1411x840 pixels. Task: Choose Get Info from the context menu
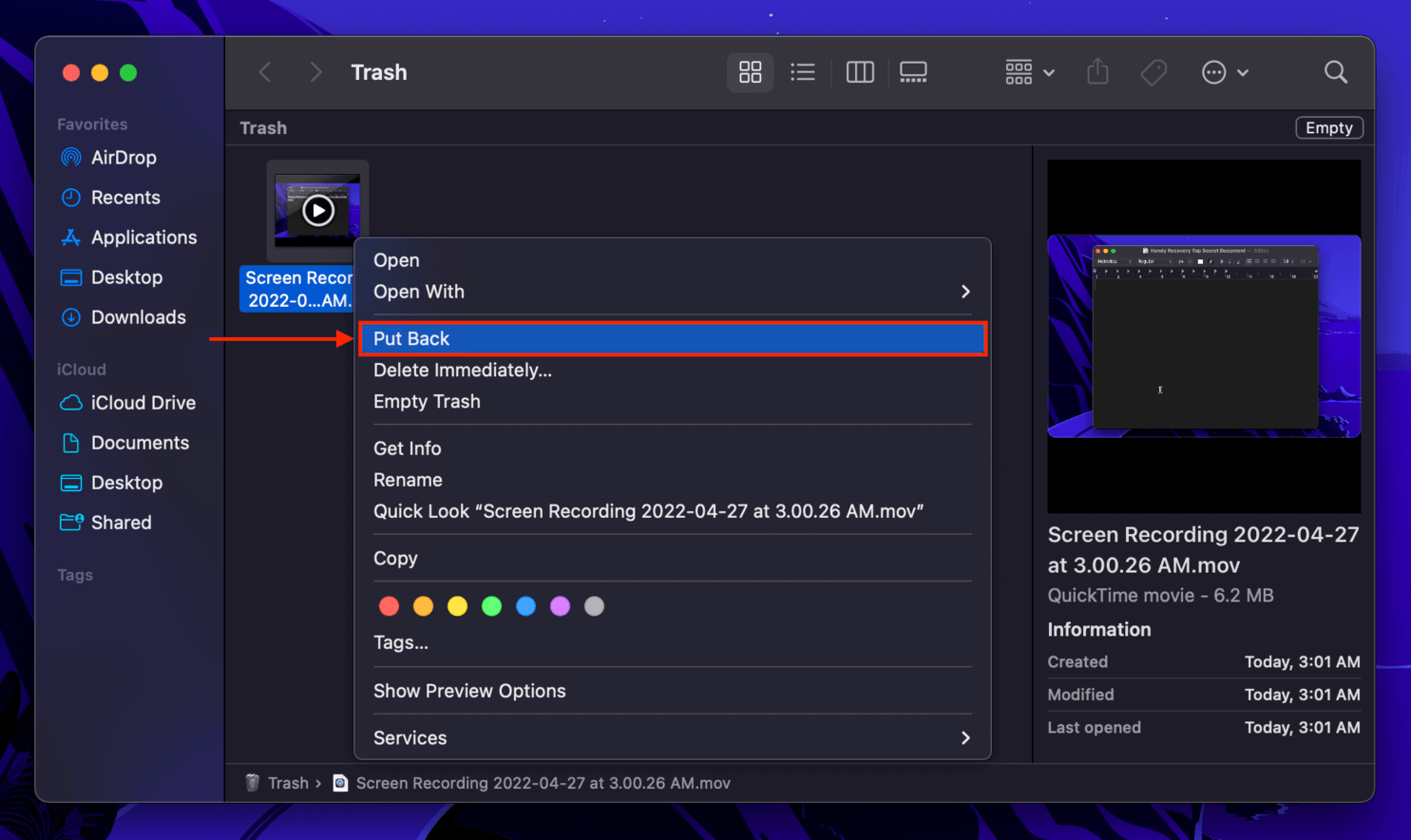coord(673,449)
